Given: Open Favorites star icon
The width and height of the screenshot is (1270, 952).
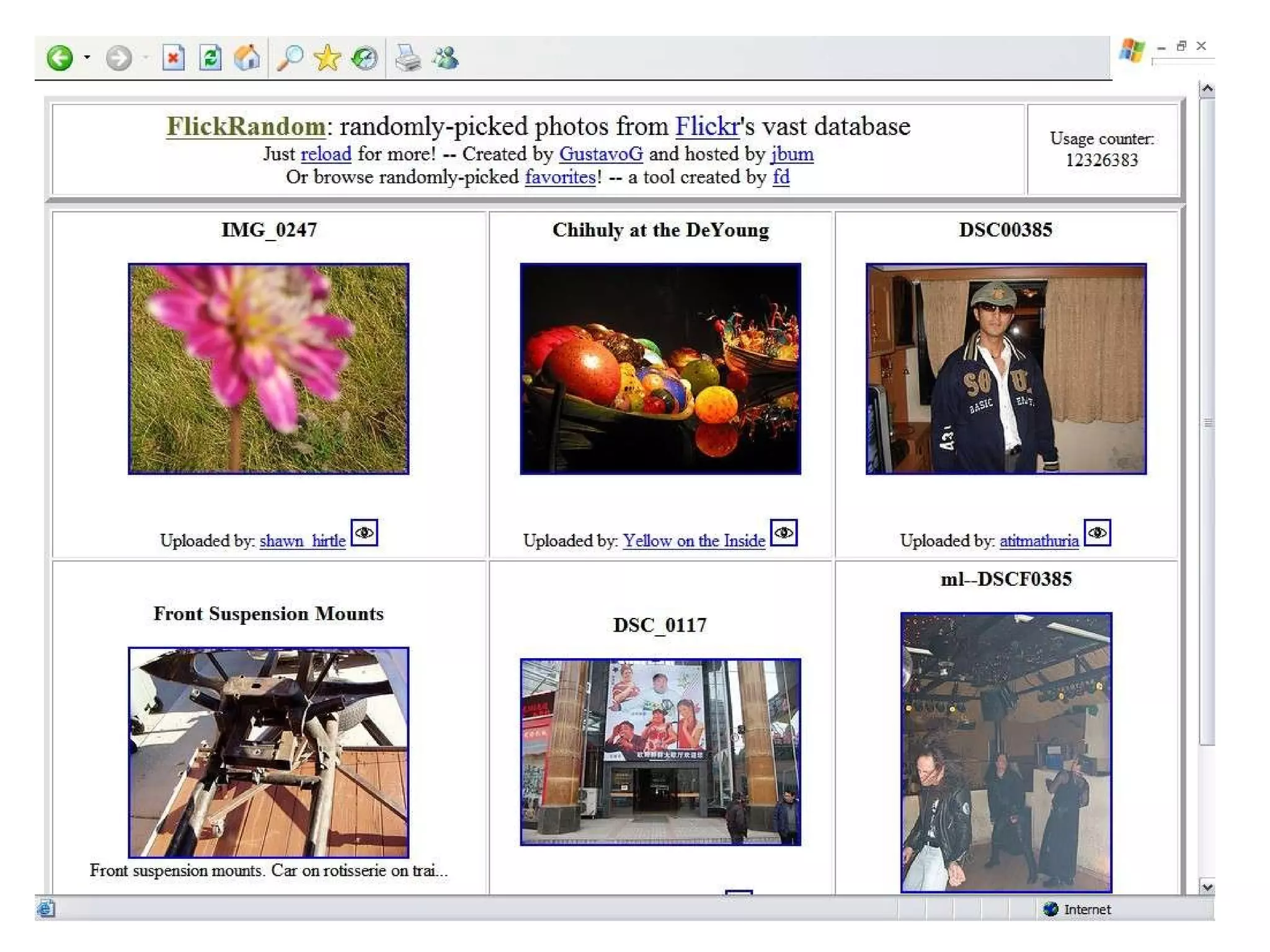Looking at the screenshot, I should click(x=327, y=58).
